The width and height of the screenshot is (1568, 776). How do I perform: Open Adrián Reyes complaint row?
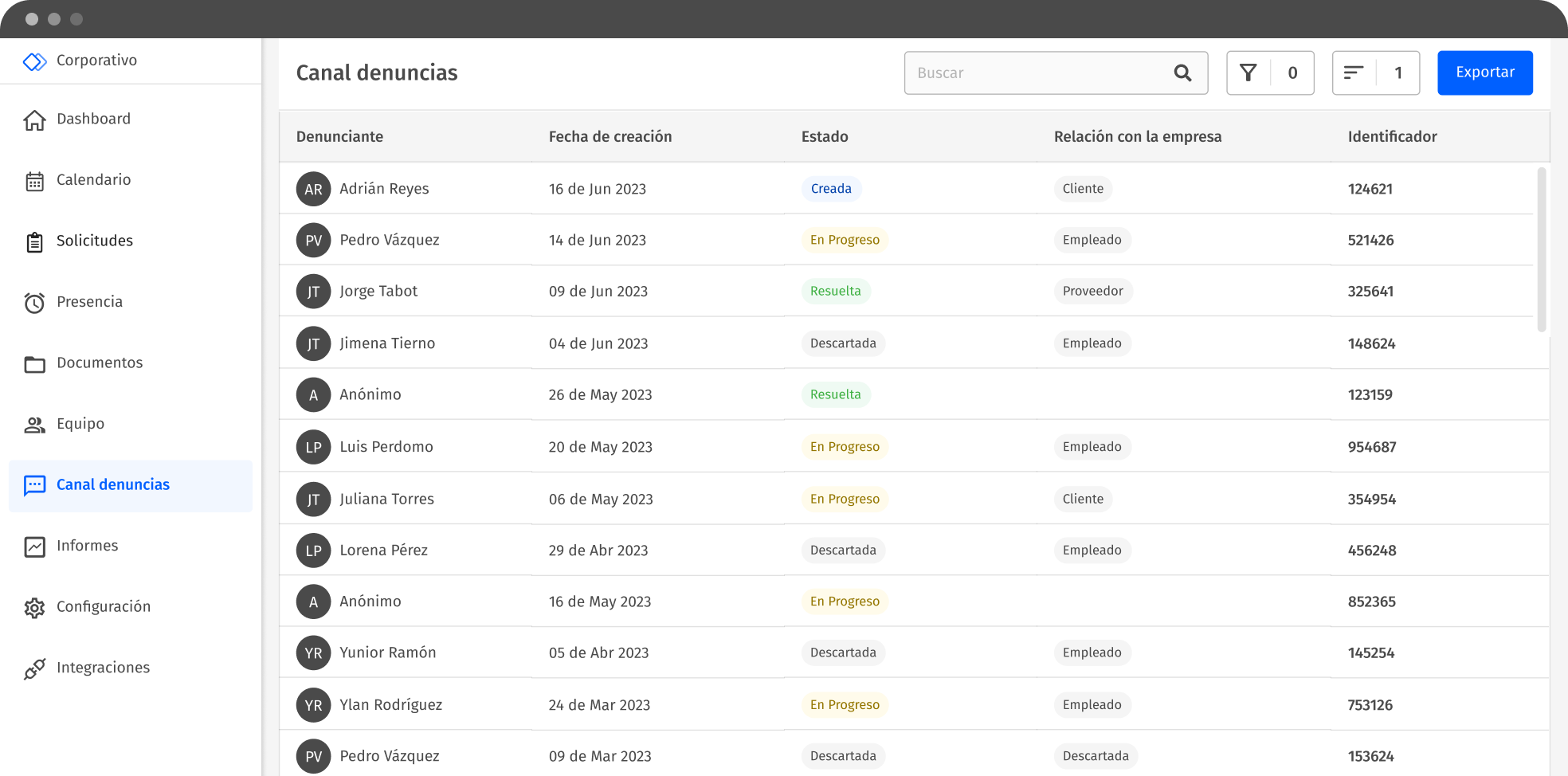[384, 189]
